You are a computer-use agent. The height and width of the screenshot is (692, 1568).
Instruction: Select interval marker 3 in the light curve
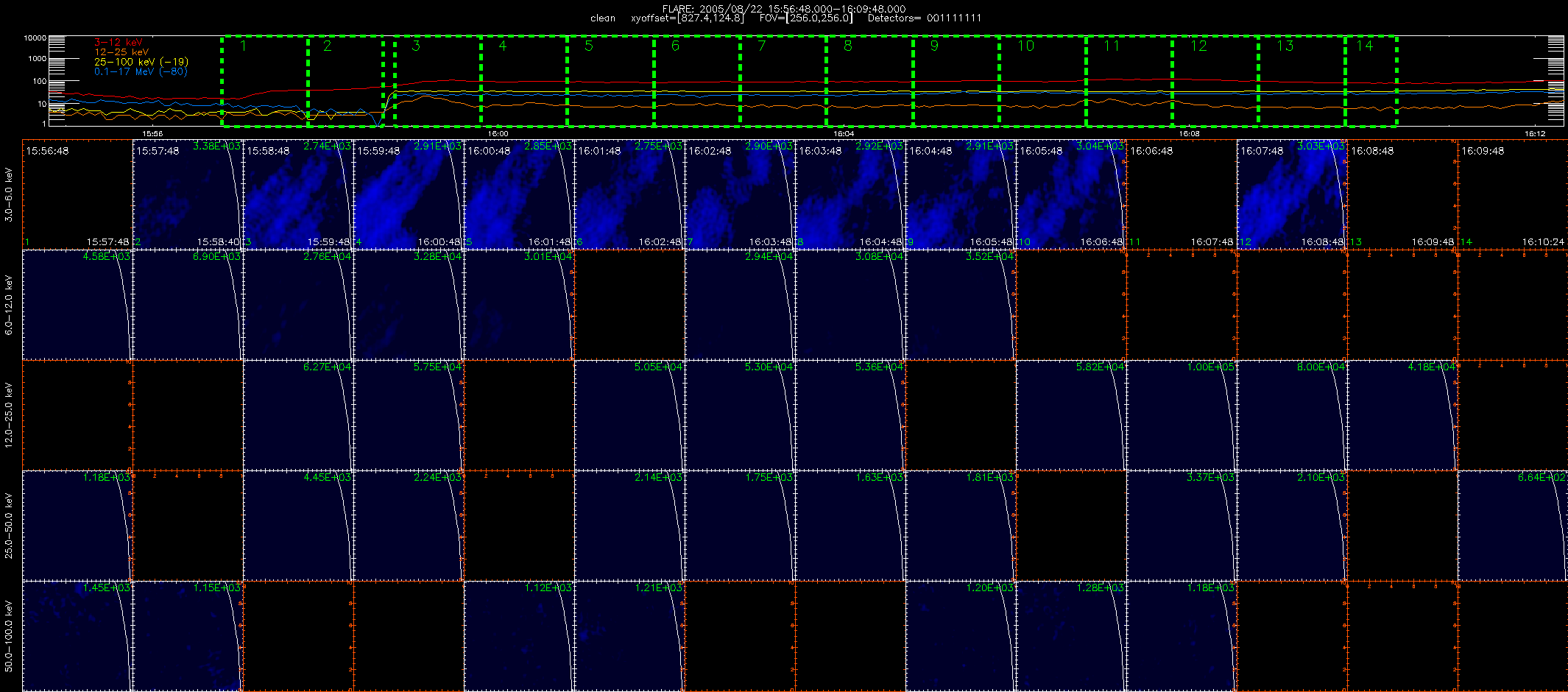point(416,46)
